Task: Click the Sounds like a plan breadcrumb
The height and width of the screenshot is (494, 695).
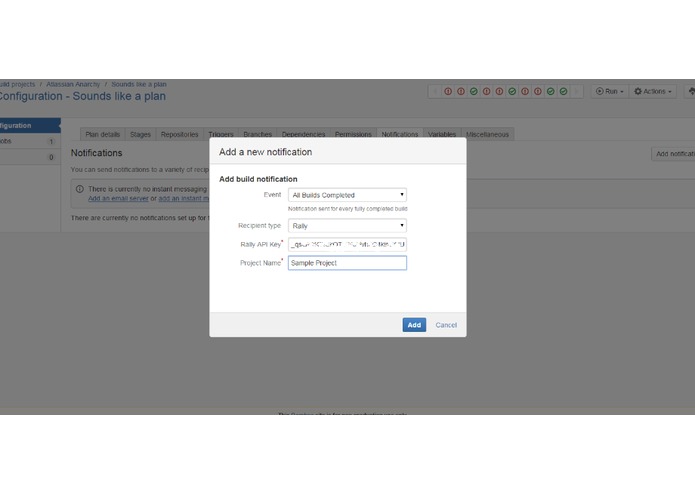Action: click(x=139, y=84)
